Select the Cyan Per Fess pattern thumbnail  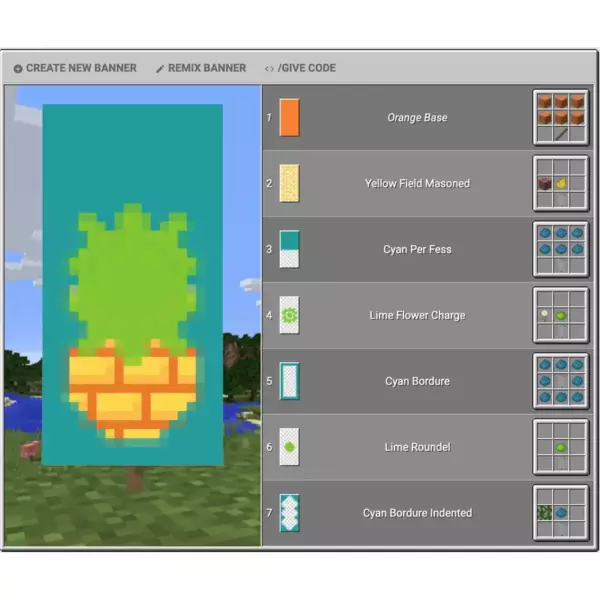click(289, 249)
